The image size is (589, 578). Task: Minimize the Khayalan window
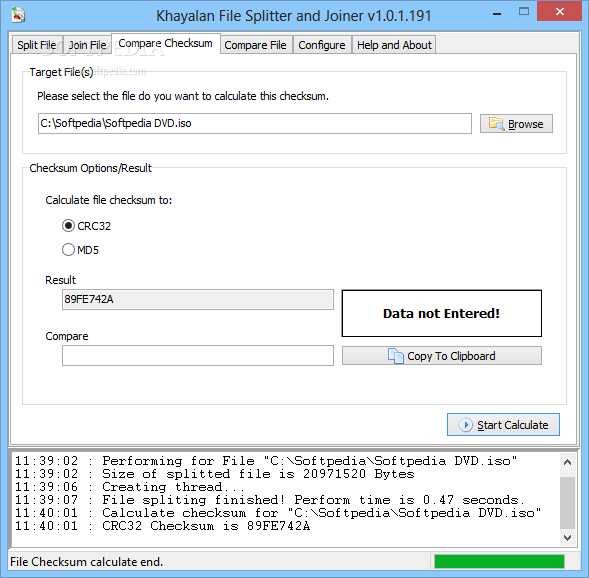pos(497,14)
